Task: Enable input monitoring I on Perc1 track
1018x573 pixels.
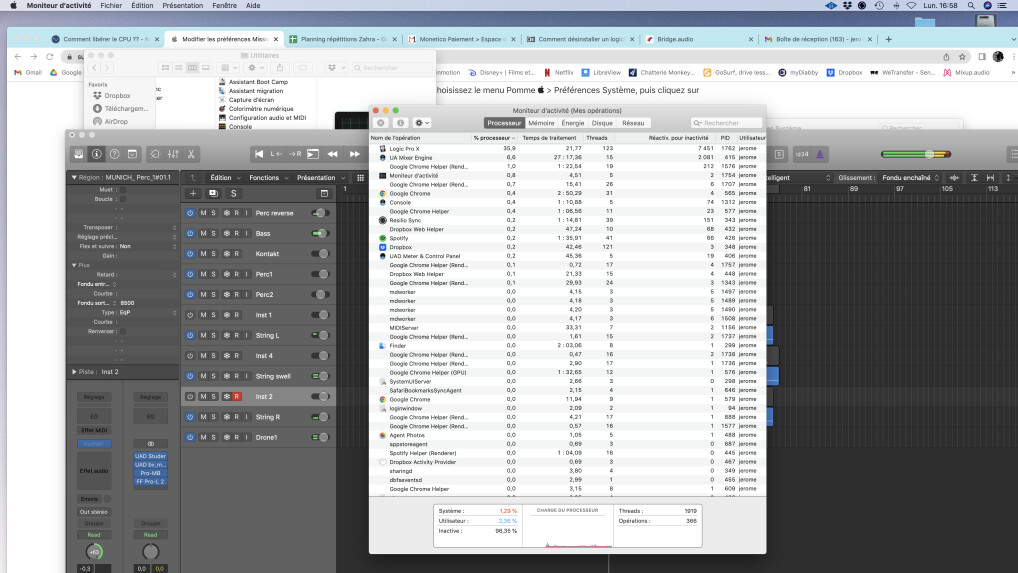Action: [246, 274]
